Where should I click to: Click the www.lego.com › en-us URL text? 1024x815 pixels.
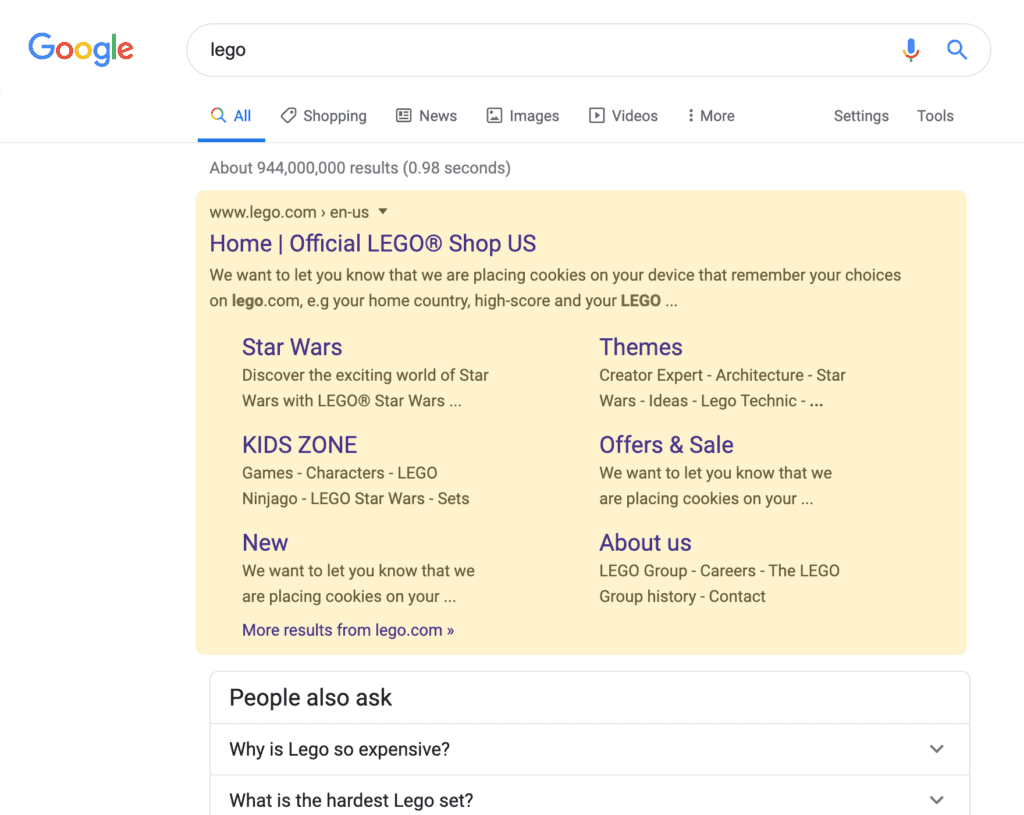[289, 212]
